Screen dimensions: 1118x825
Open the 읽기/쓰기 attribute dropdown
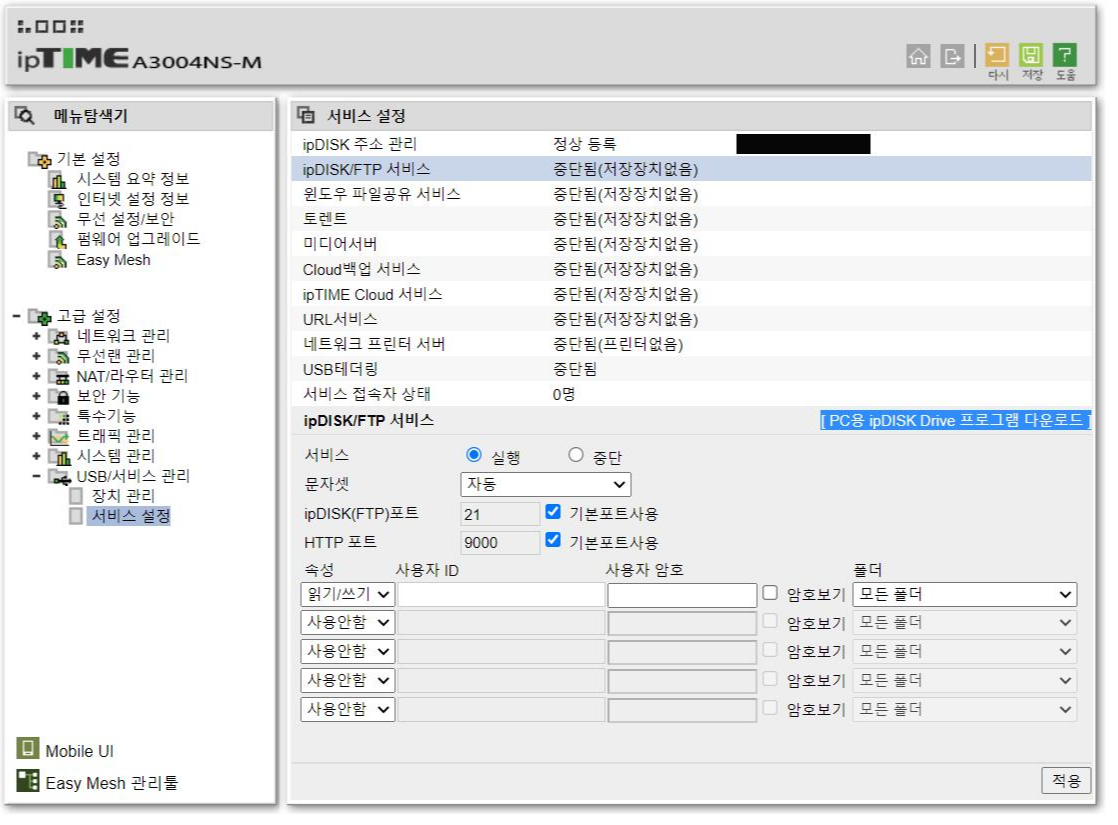point(348,594)
